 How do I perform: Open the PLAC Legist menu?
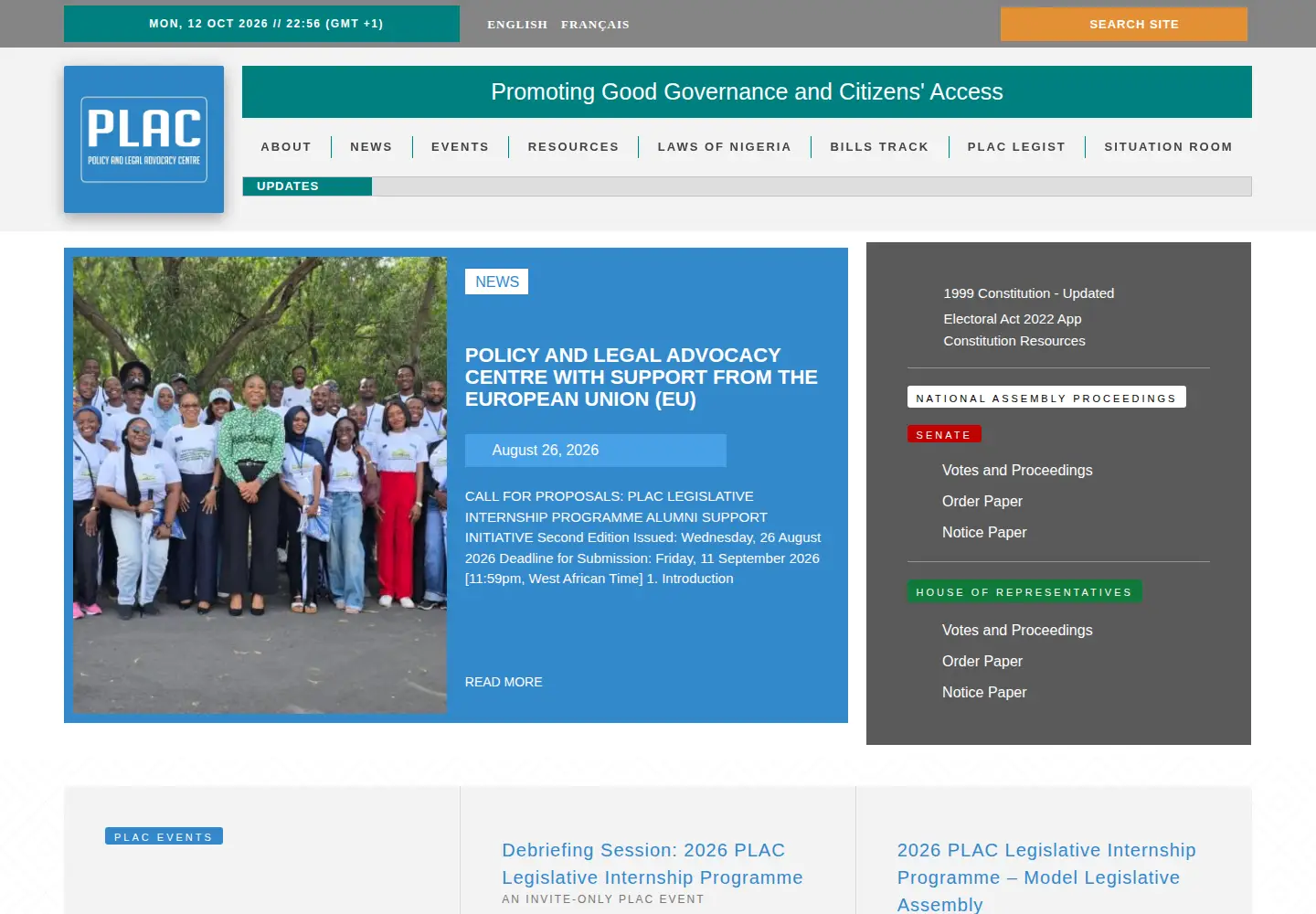1016,146
